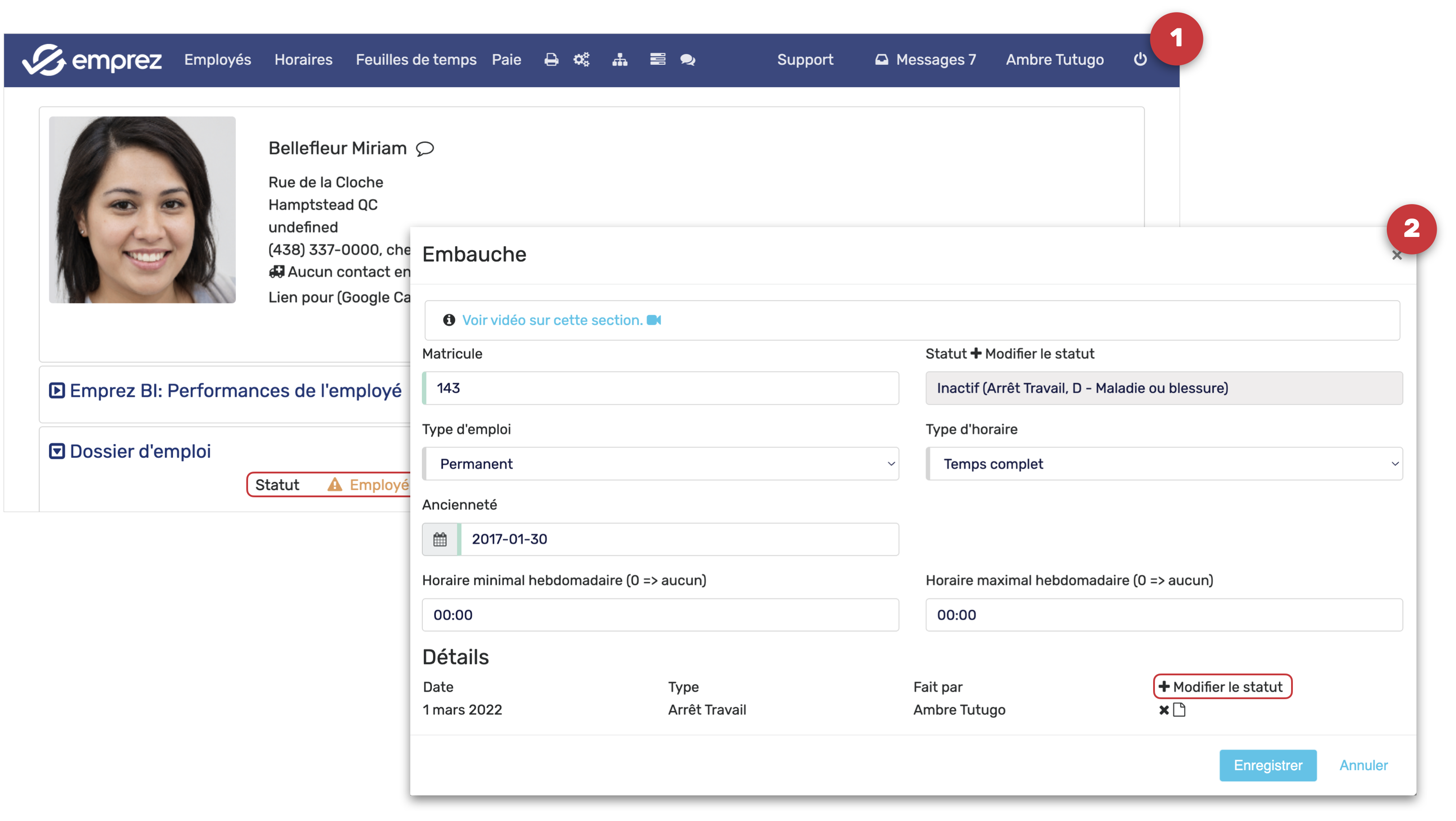
Task: Open the Type d'horaire dropdown
Action: (1164, 464)
